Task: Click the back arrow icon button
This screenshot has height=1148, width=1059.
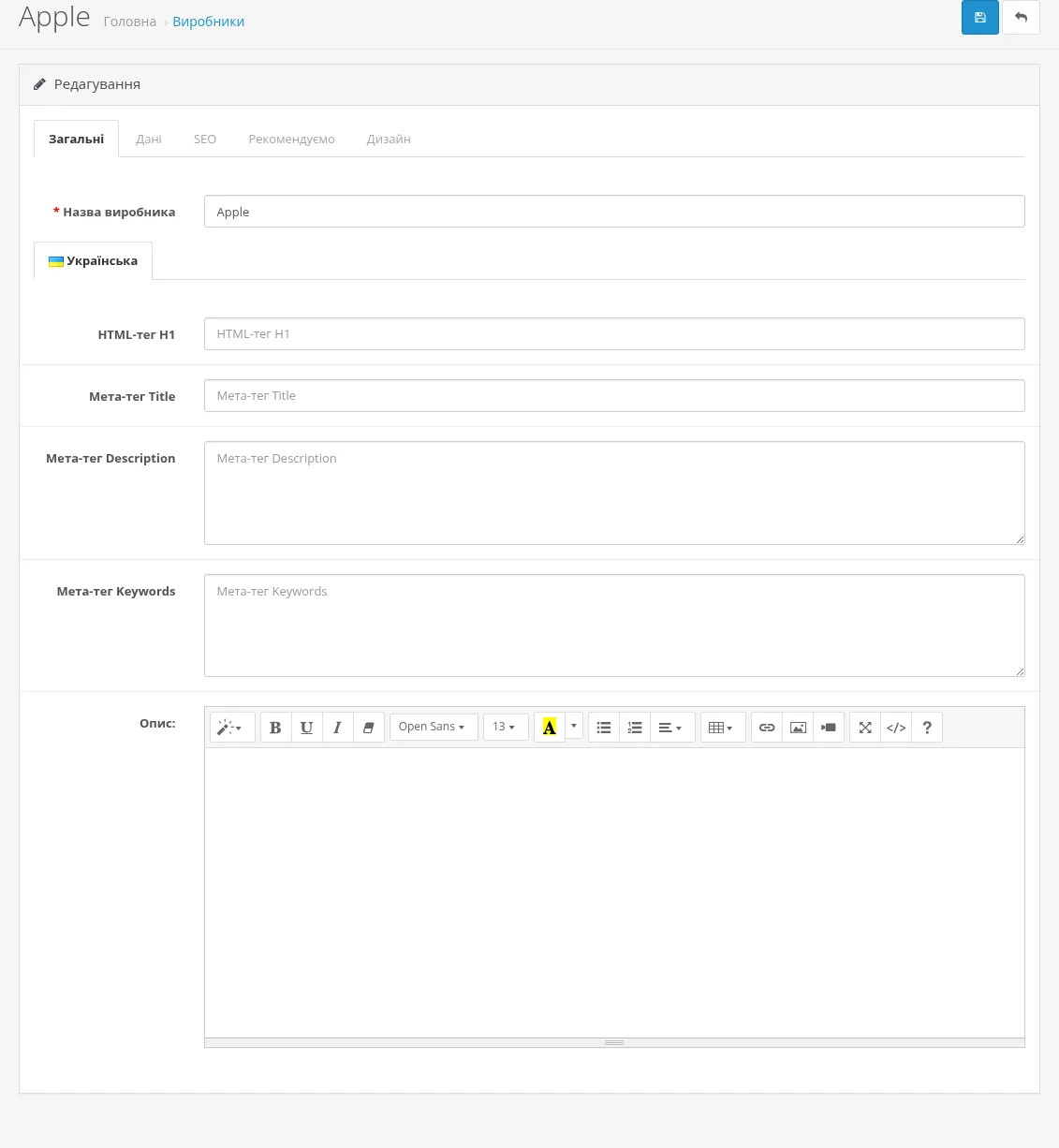Action: click(1021, 18)
